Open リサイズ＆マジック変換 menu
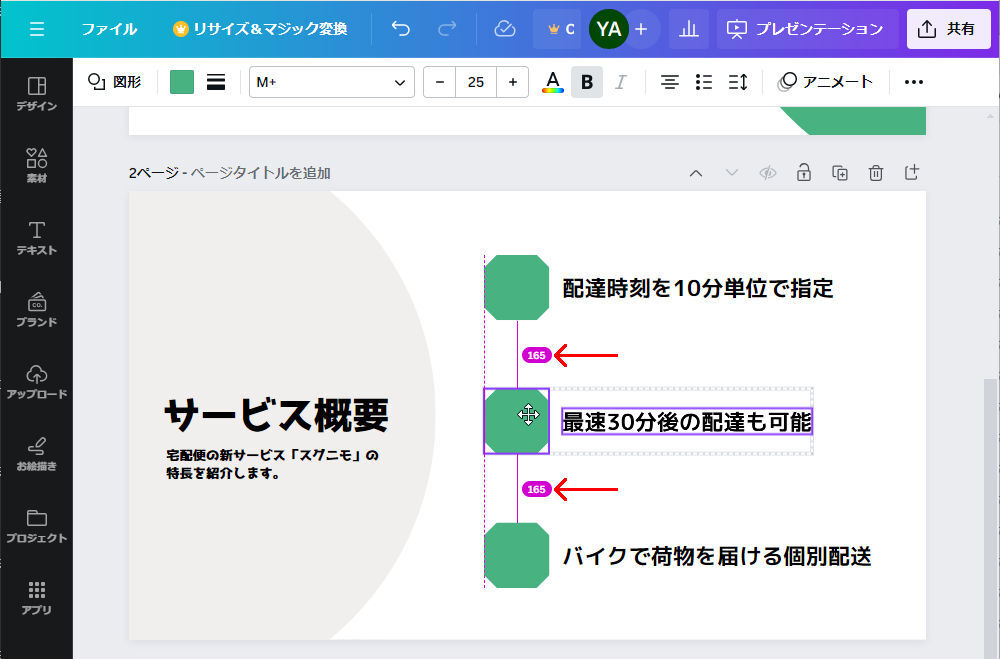The height and width of the screenshot is (659, 1000). point(260,29)
